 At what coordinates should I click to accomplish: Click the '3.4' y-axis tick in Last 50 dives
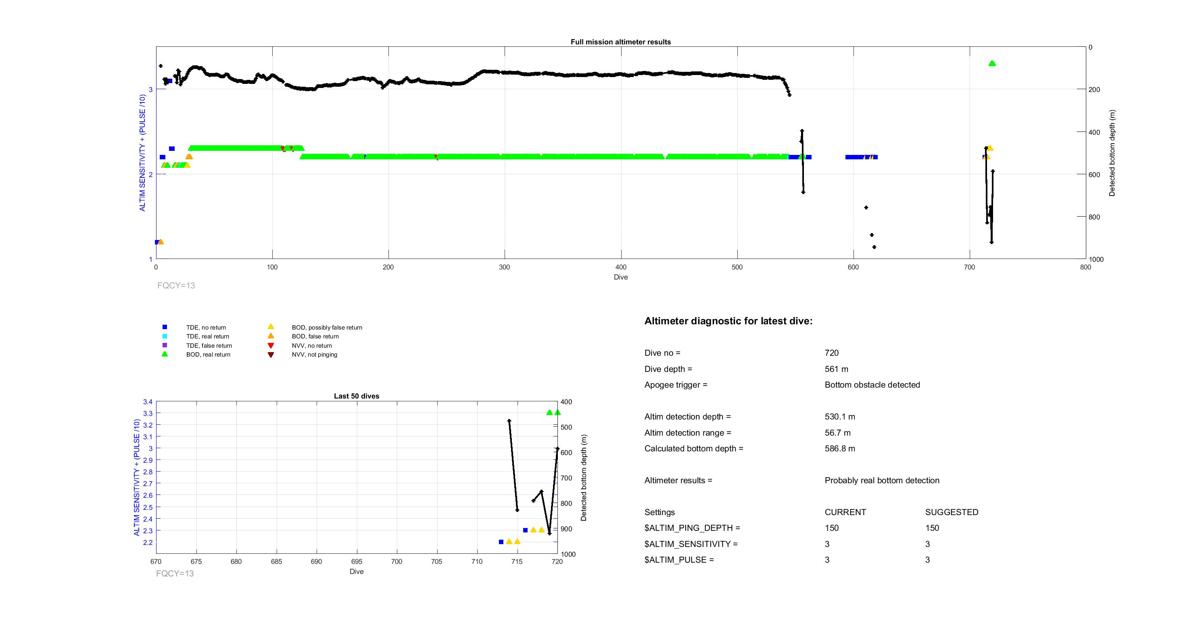[148, 402]
